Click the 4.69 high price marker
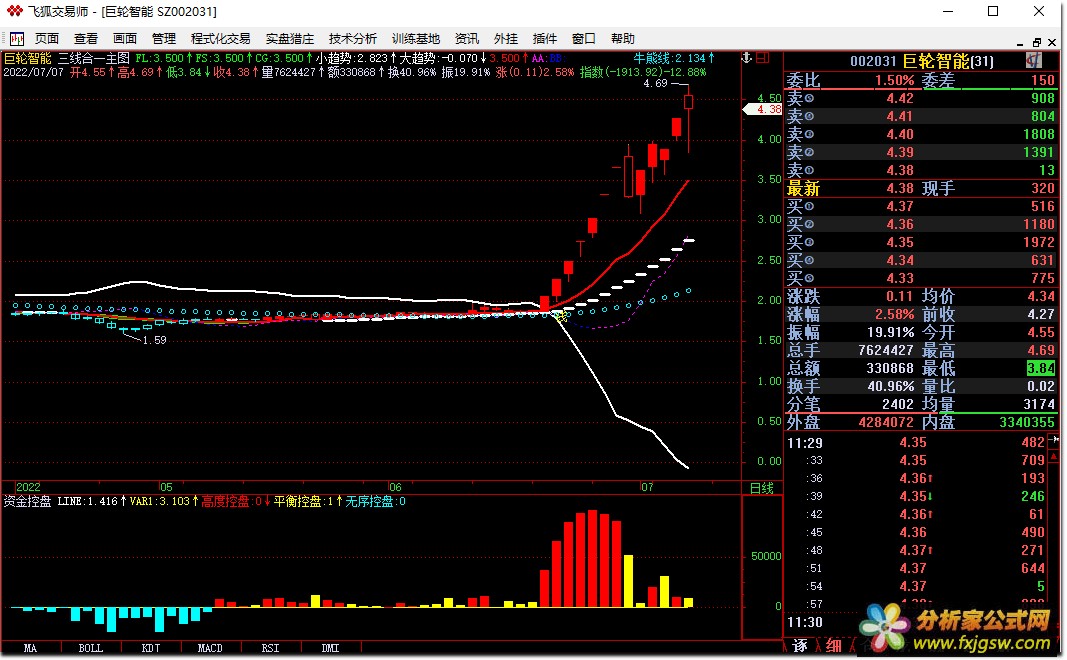This screenshot has height=660, width=1067. click(x=655, y=83)
